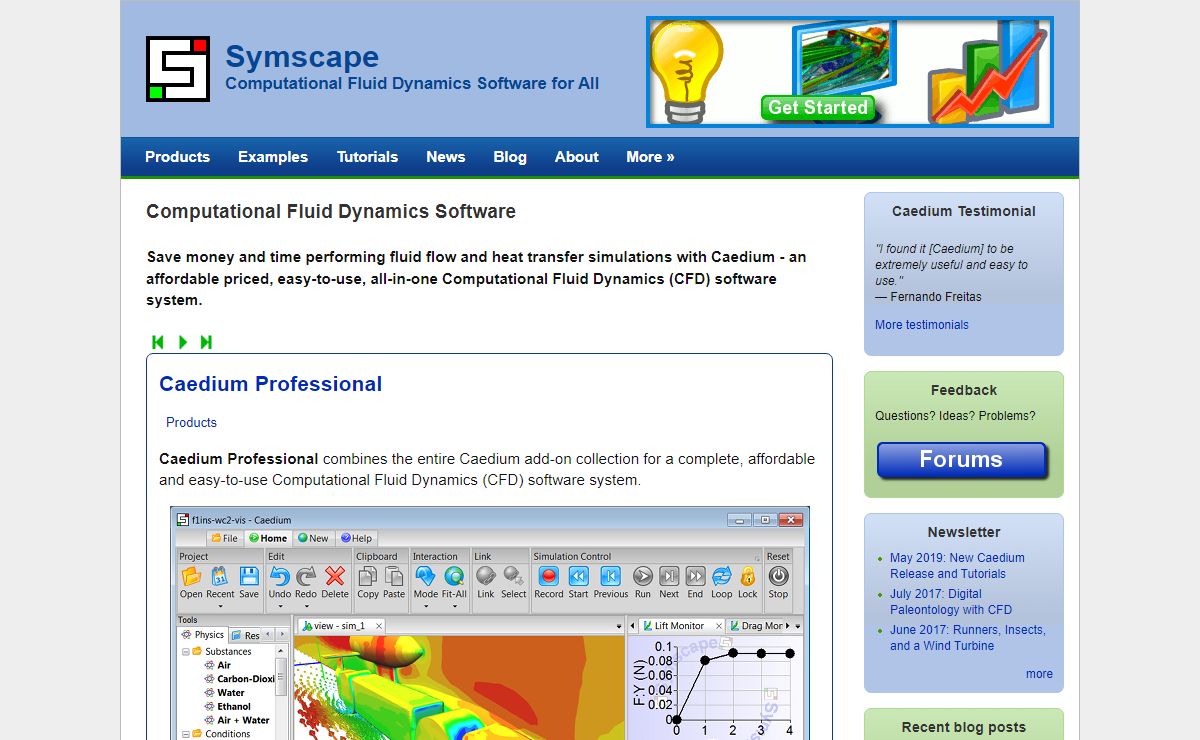Open the News navigation item

point(445,157)
